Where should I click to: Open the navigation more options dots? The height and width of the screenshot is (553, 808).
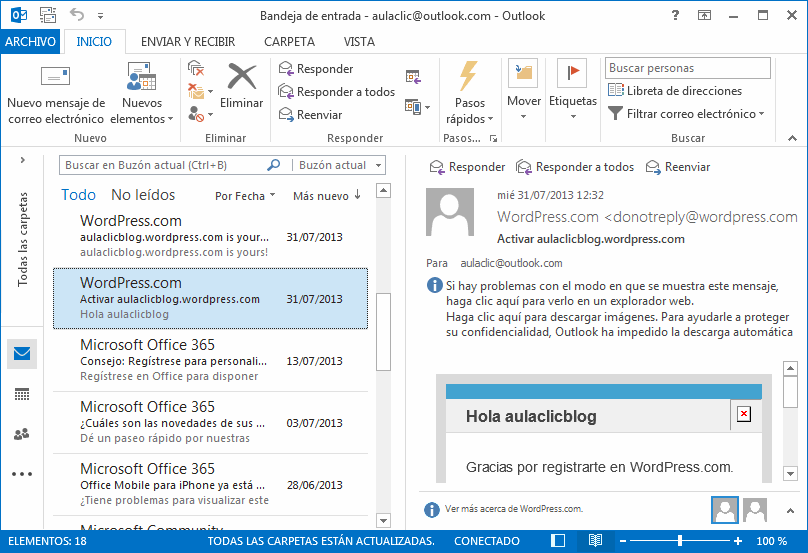click(22, 474)
